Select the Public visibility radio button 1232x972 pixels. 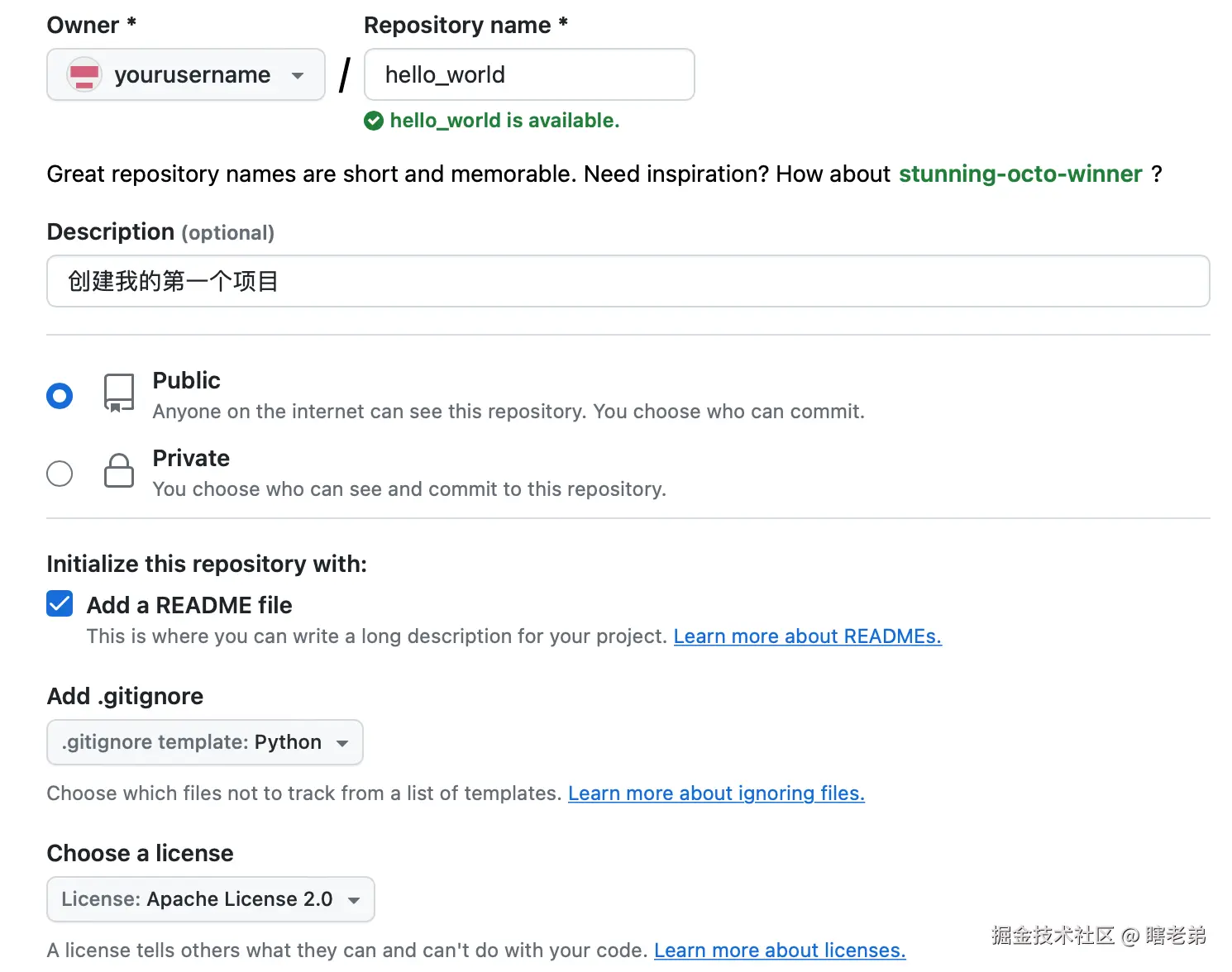point(60,396)
